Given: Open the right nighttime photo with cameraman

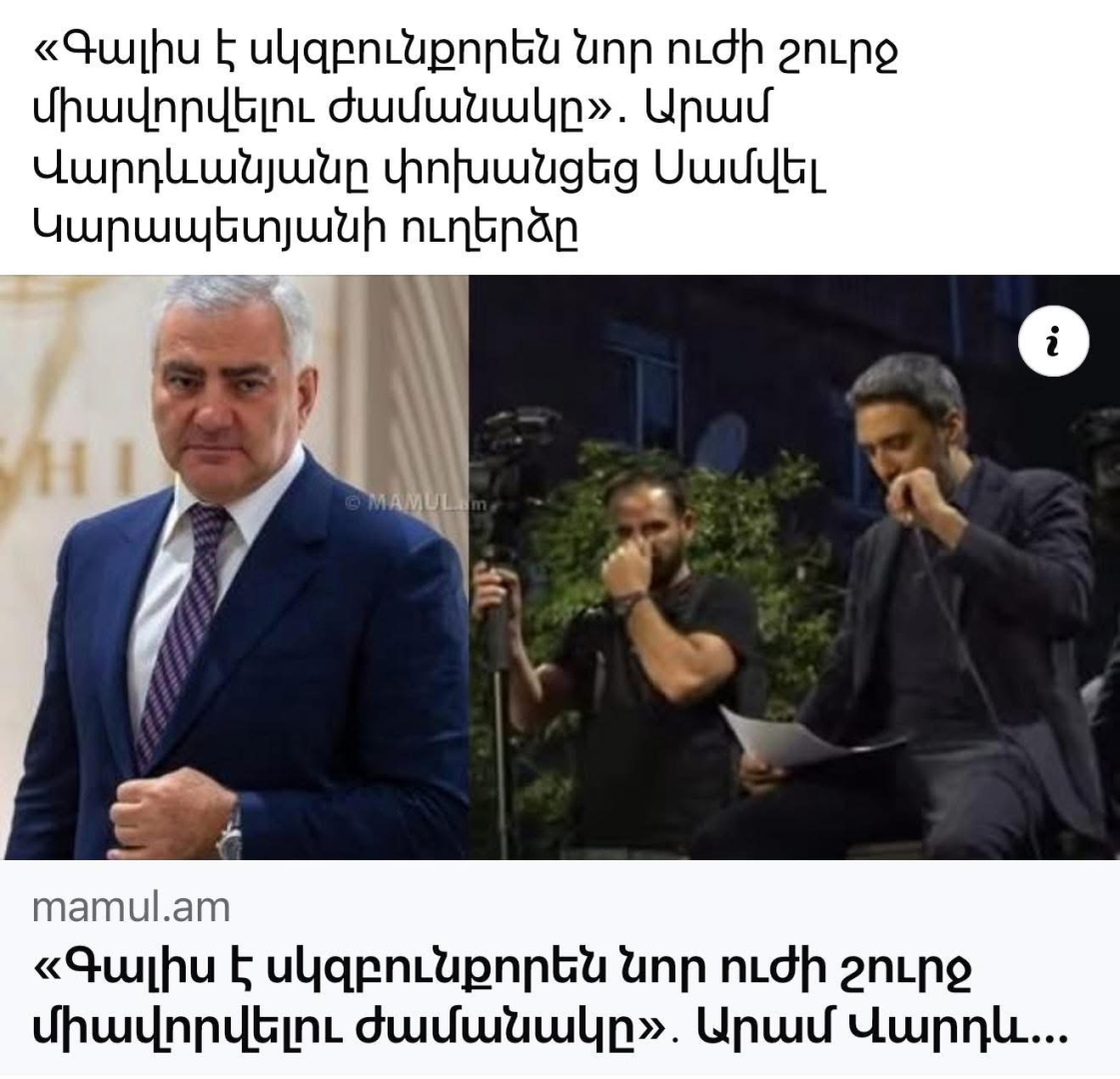Looking at the screenshot, I should (x=794, y=567).
